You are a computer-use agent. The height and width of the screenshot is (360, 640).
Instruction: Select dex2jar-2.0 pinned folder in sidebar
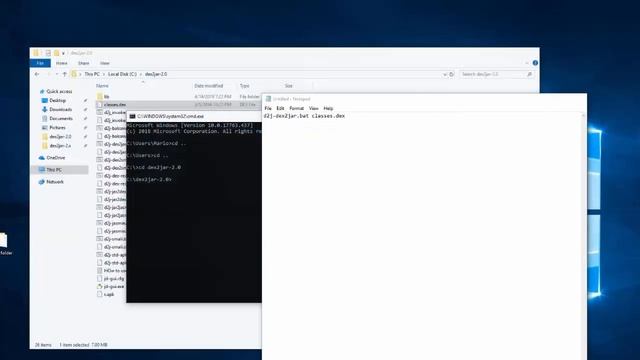click(60, 136)
